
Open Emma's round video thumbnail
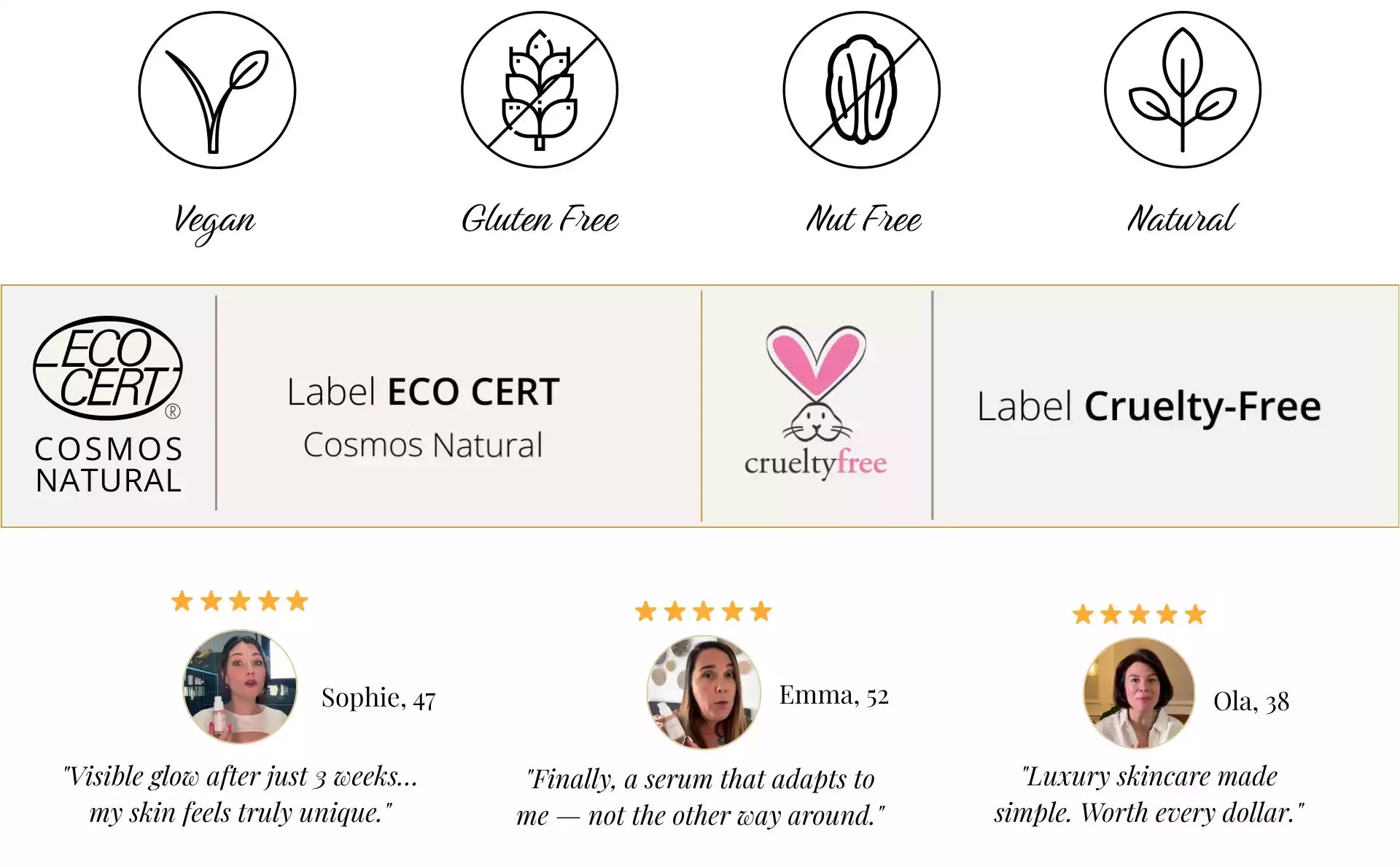pos(704,692)
